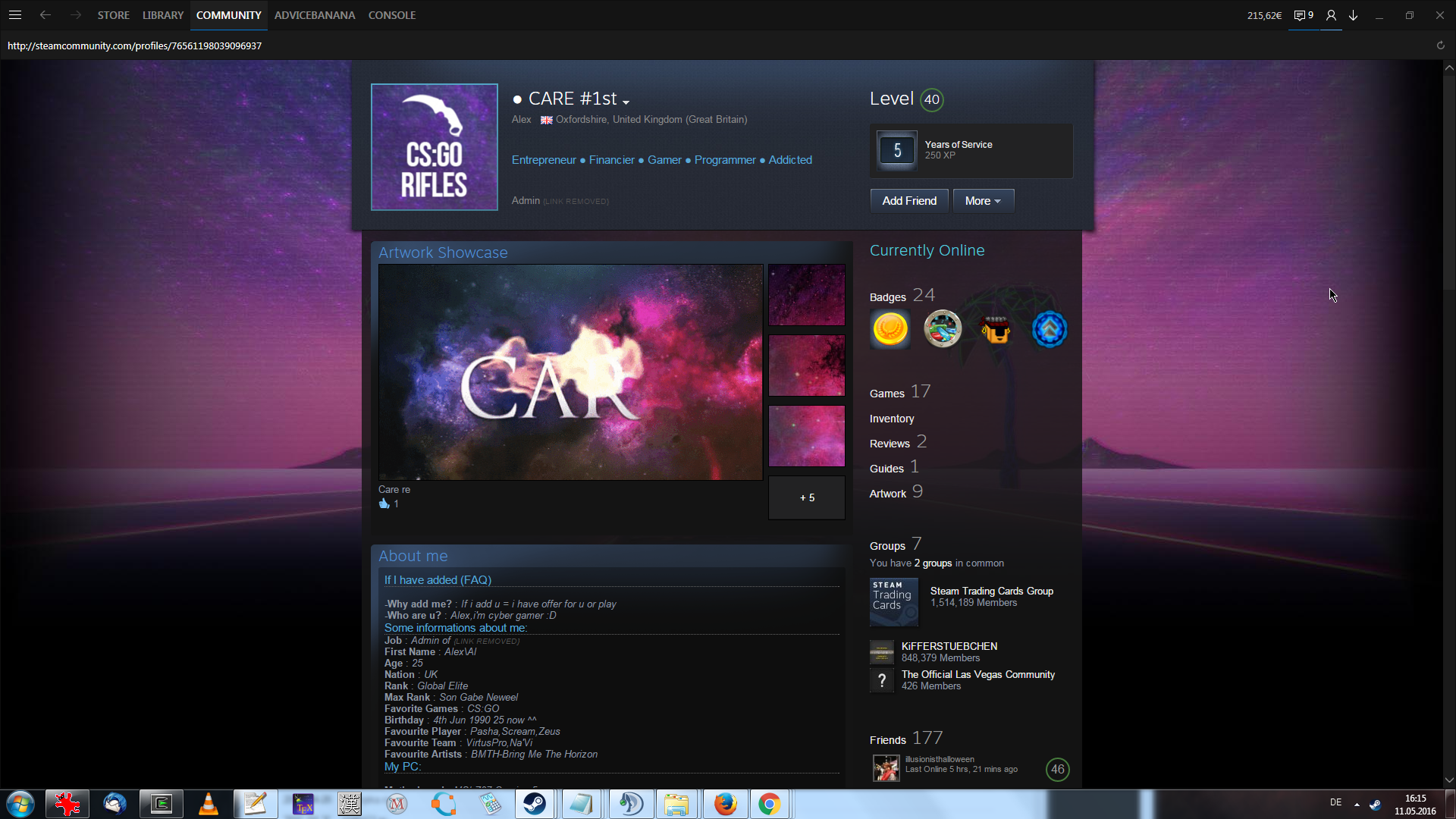Click the gold coin badge icon
Image resolution: width=1456 pixels, height=819 pixels.
tap(890, 329)
